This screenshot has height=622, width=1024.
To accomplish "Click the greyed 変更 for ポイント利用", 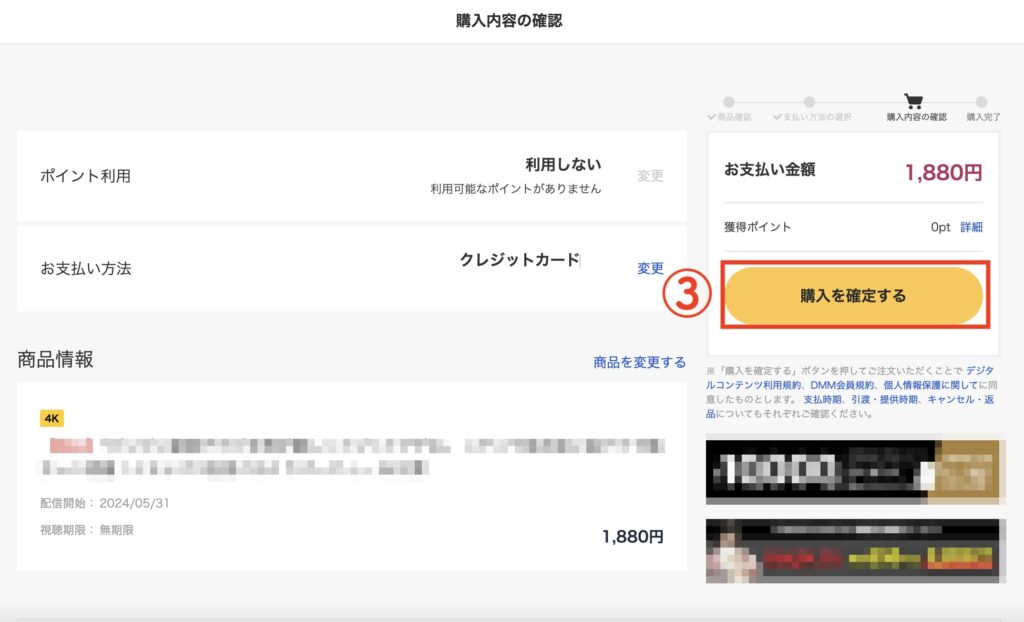I will [x=650, y=175].
